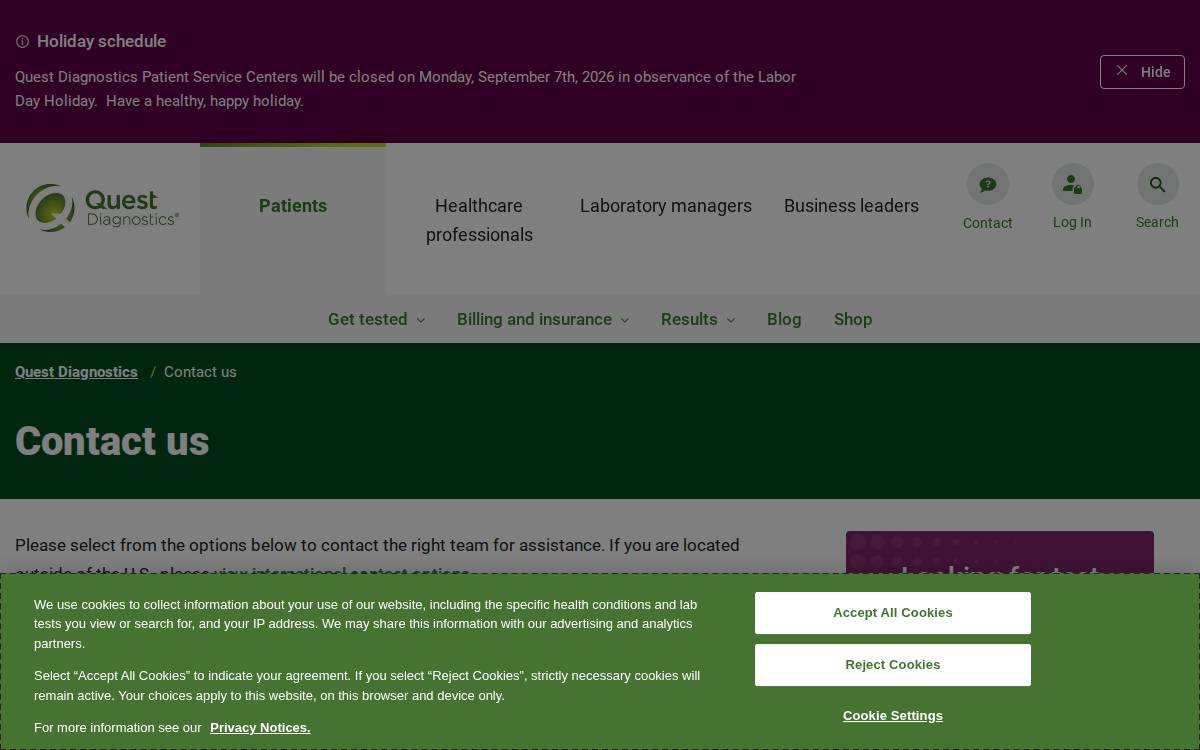Viewport: 1200px width, 750px height.
Task: Open the Privacy Notices link
Action: tap(260, 728)
